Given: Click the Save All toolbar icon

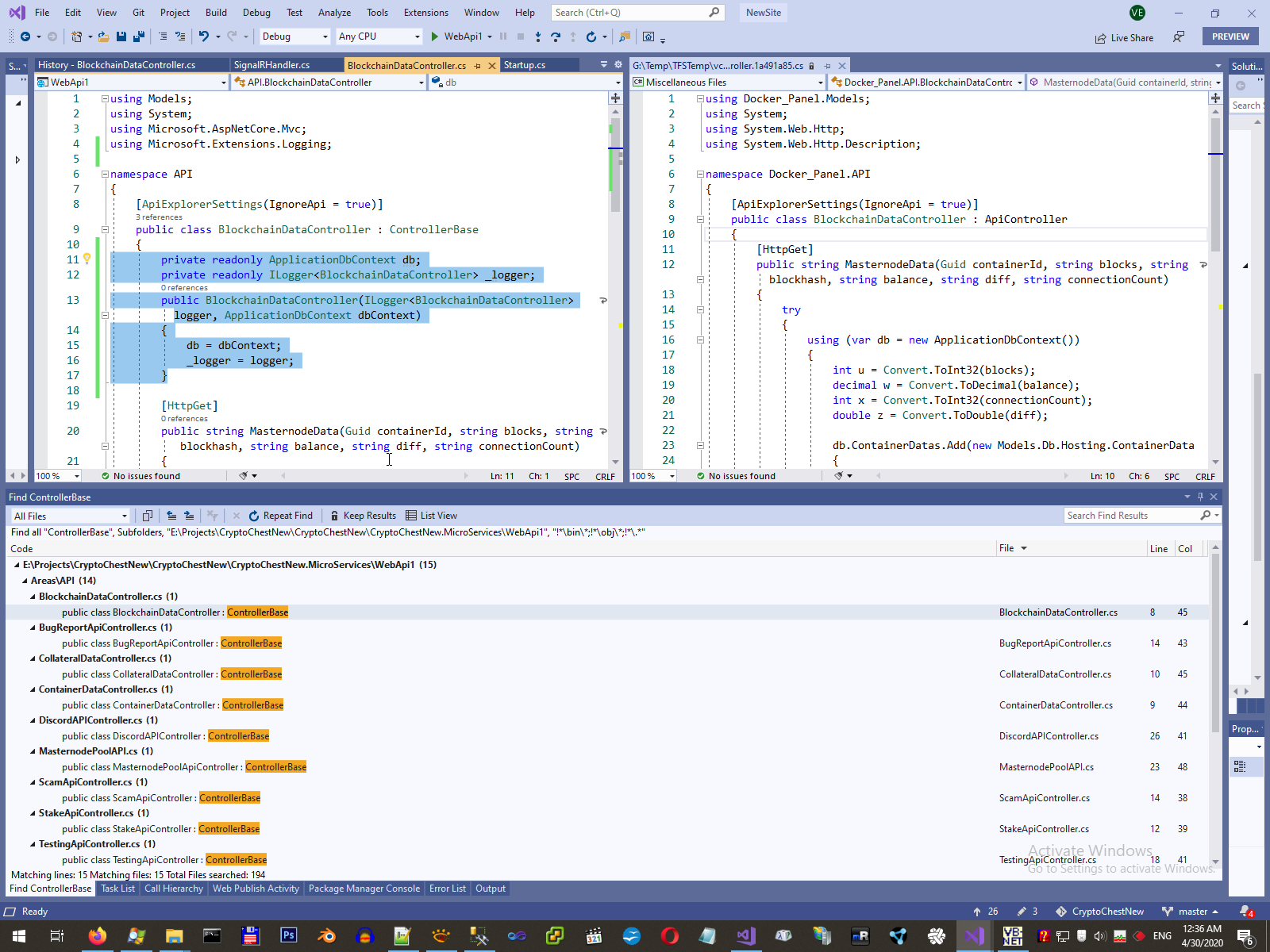Looking at the screenshot, I should coord(138,36).
